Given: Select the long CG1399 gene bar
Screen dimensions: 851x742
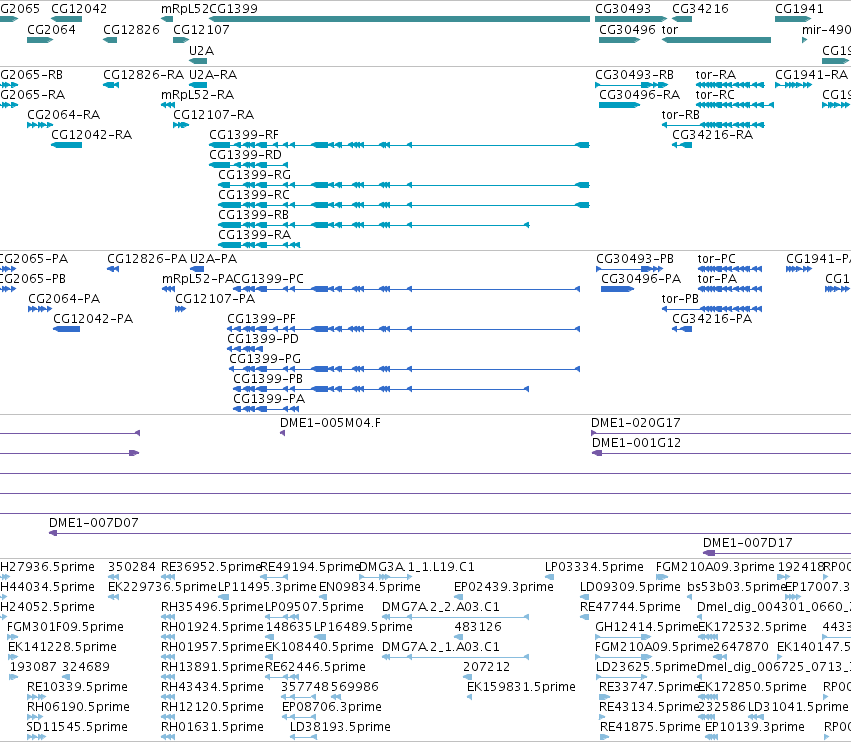Looking at the screenshot, I should (399, 19).
